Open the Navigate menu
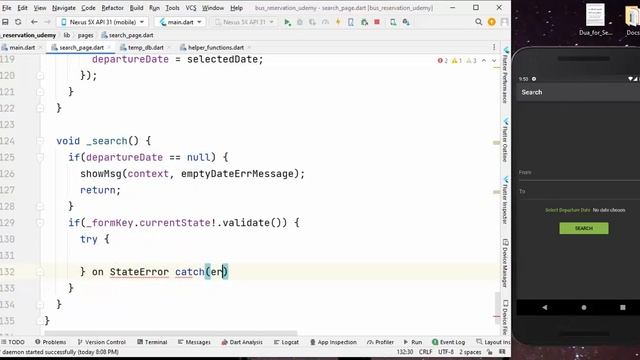 (x=64, y=8)
